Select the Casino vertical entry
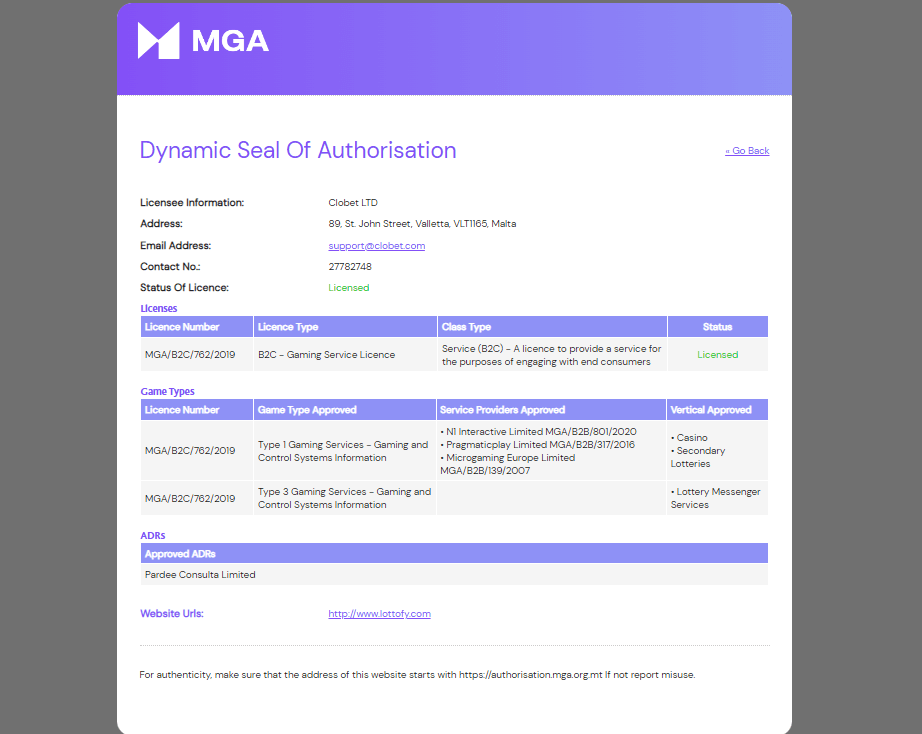 click(689, 438)
